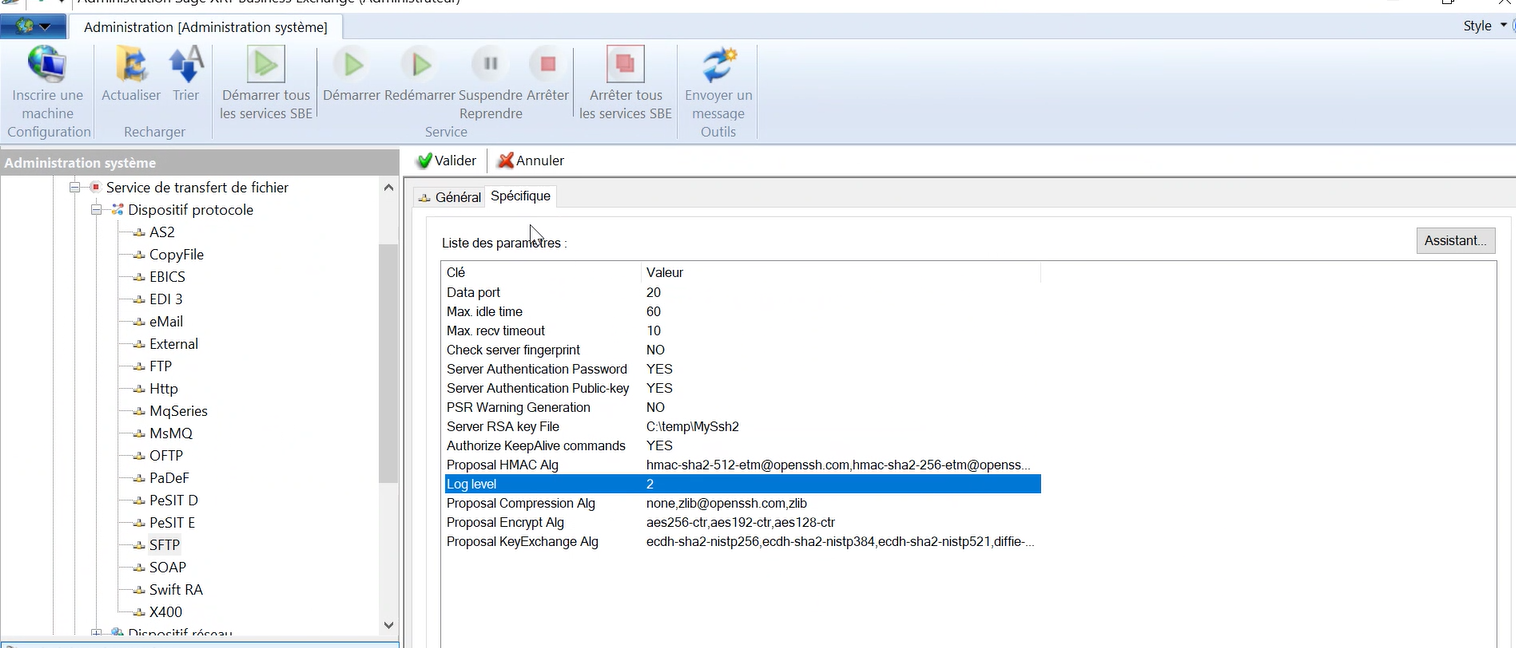Open the Assistant... button
This screenshot has height=648, width=1516.
[1456, 240]
